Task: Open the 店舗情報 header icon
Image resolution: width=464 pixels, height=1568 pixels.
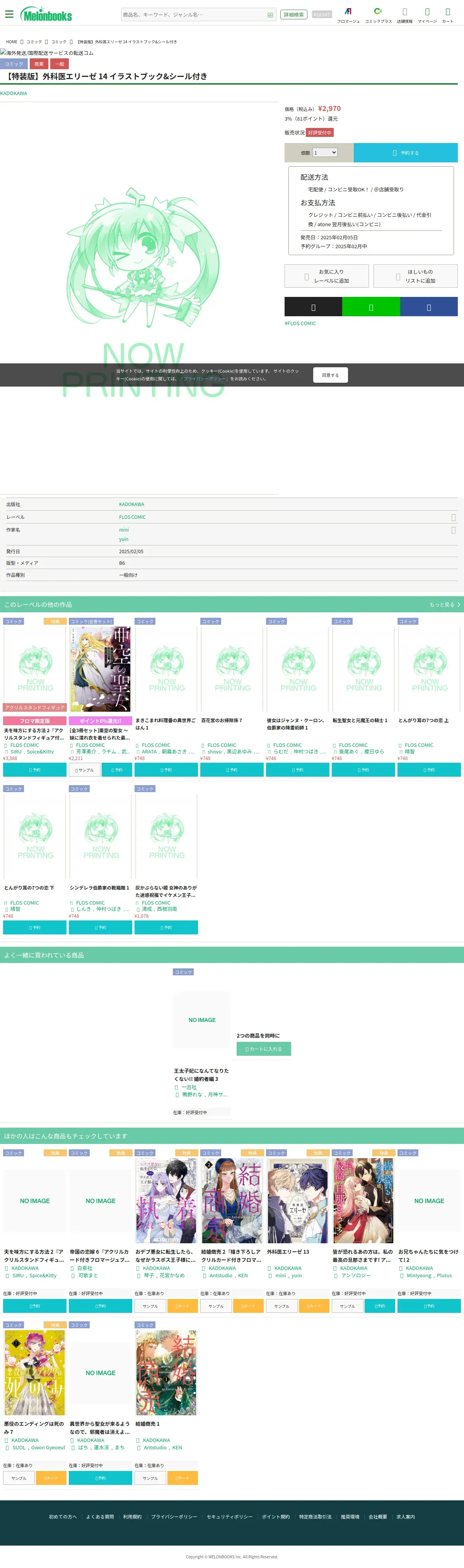Action: coord(405,15)
